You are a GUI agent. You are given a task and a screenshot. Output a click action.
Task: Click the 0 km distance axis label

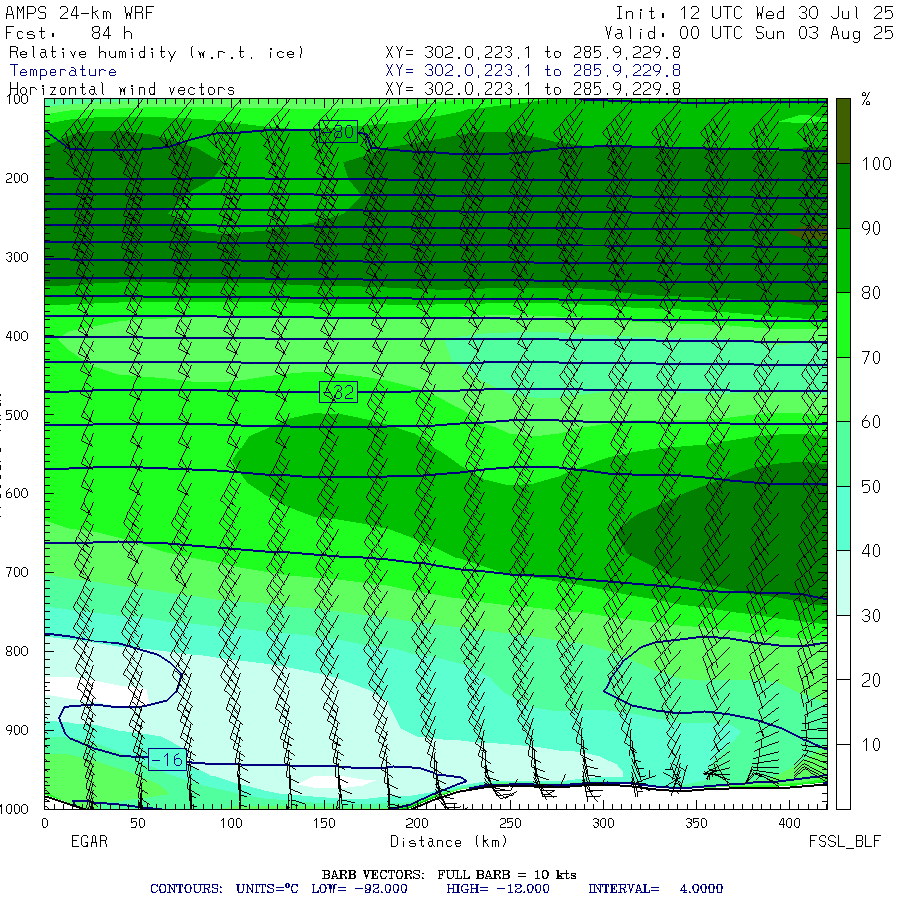click(45, 824)
